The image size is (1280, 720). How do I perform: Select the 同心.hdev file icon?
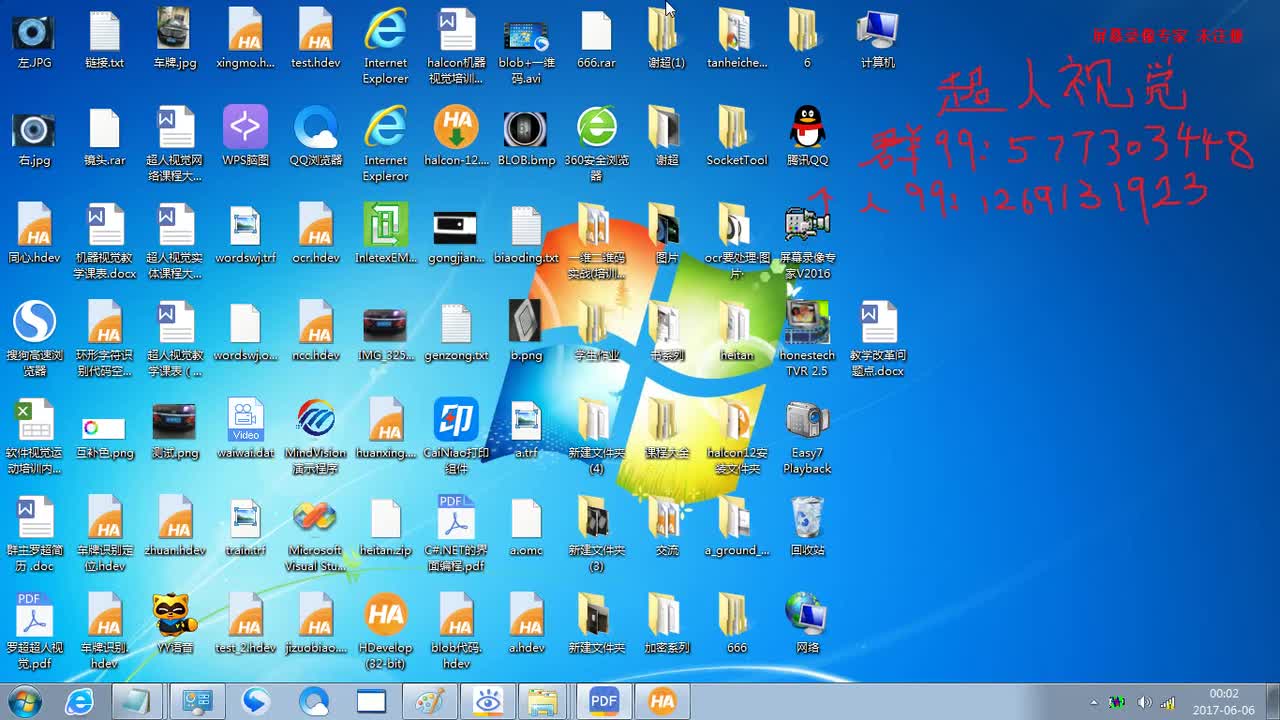[x=35, y=233]
